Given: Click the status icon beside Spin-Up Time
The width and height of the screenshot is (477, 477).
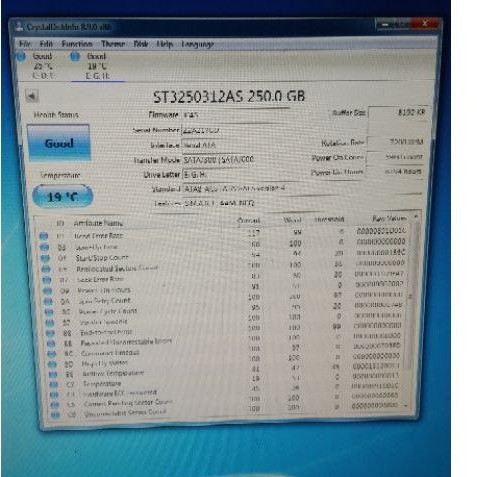Looking at the screenshot, I should pos(44,247).
